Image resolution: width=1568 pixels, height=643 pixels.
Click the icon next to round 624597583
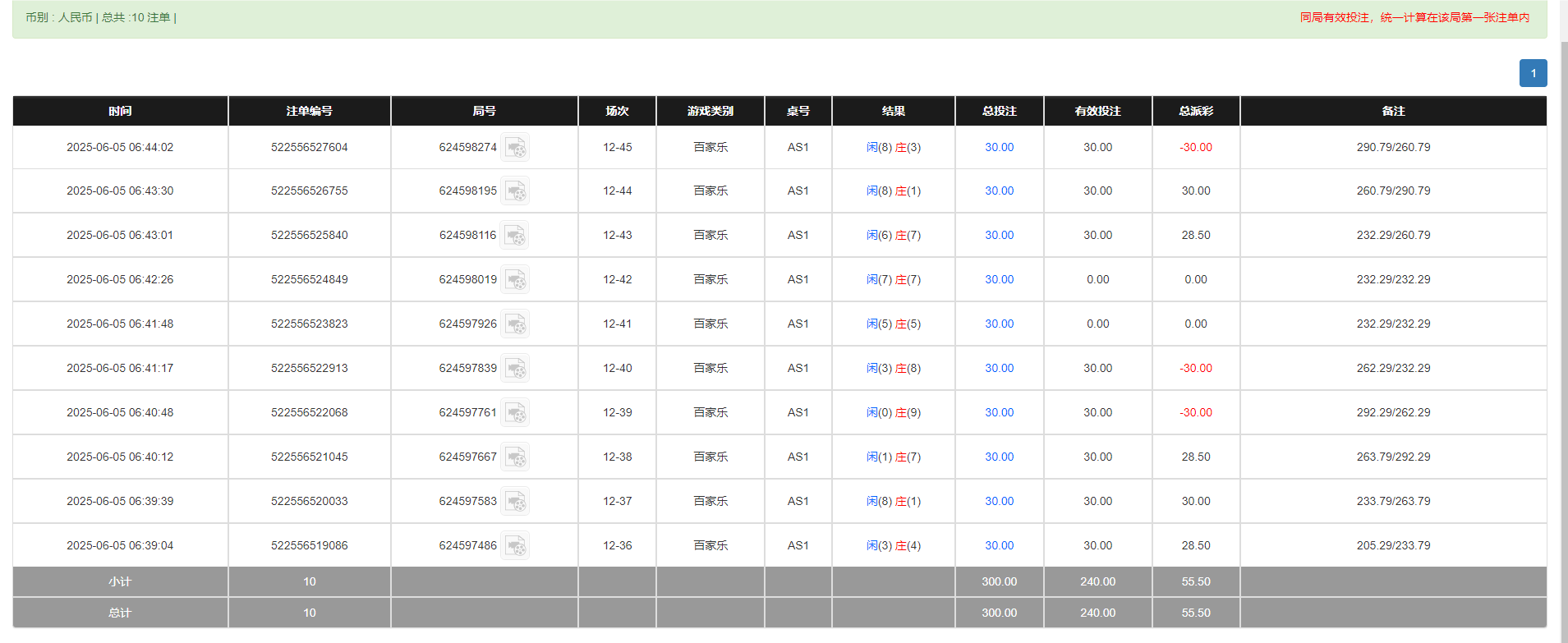515,502
